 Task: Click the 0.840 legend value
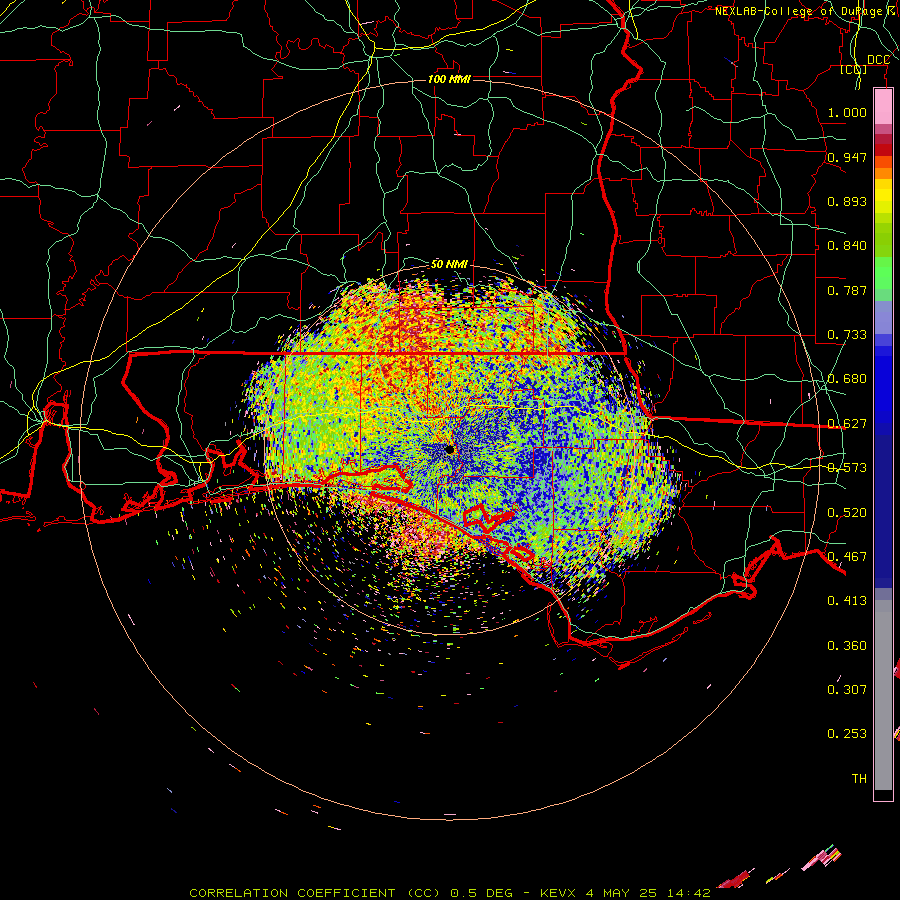coord(847,246)
